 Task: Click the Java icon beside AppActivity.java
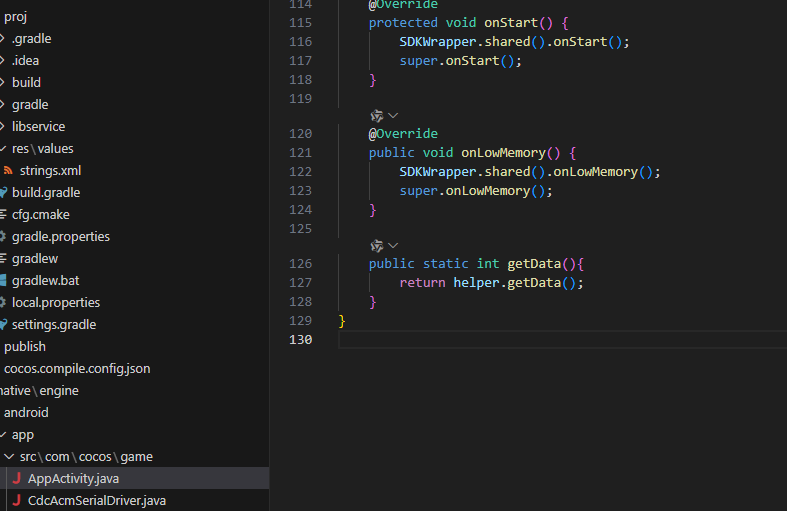point(17,478)
